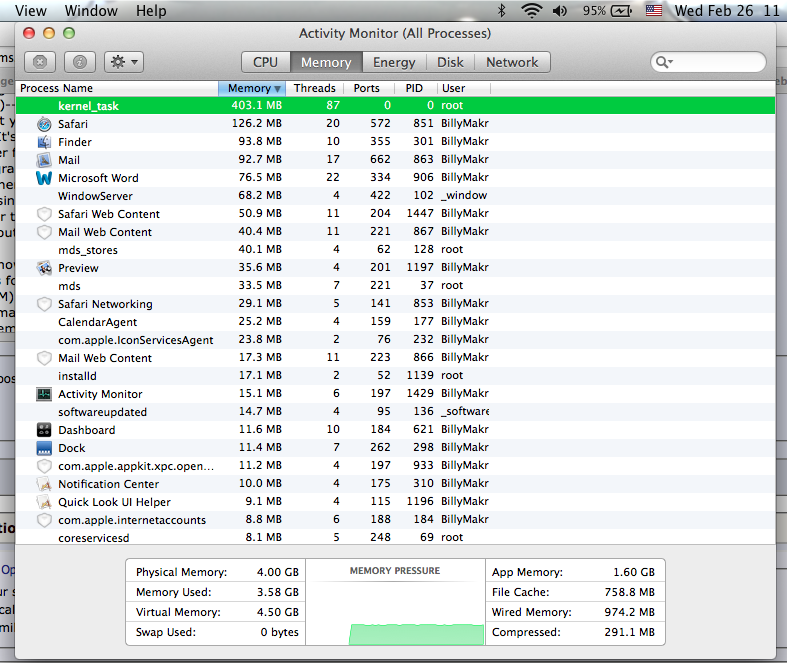Image resolution: width=787 pixels, height=663 pixels.
Task: Sort by Memory column header
Action: (x=252, y=88)
